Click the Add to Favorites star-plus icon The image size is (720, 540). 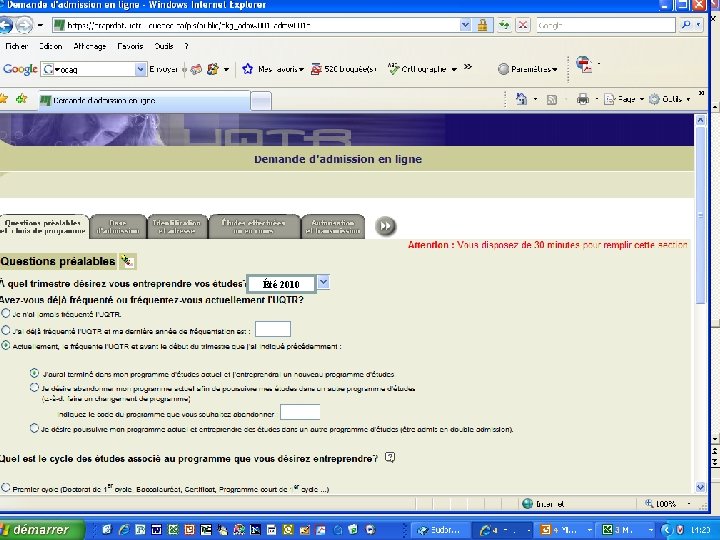[x=22, y=98]
